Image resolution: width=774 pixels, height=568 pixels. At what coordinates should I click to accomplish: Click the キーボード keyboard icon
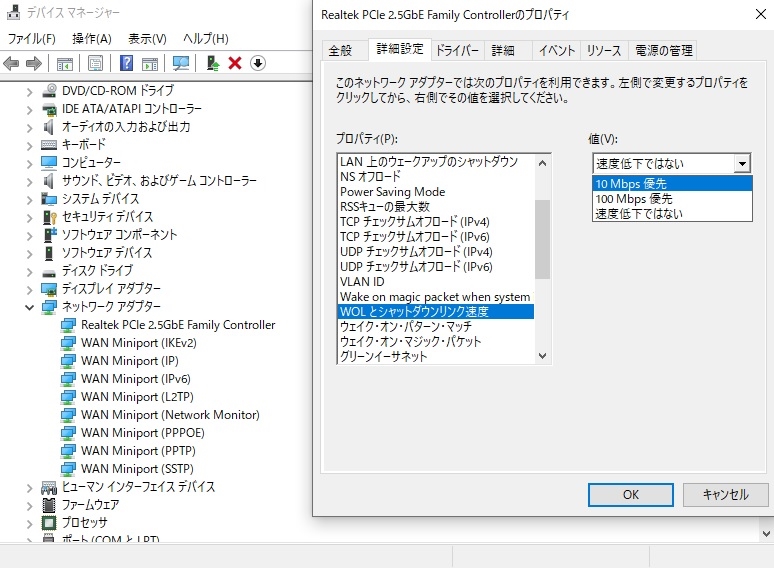point(49,145)
